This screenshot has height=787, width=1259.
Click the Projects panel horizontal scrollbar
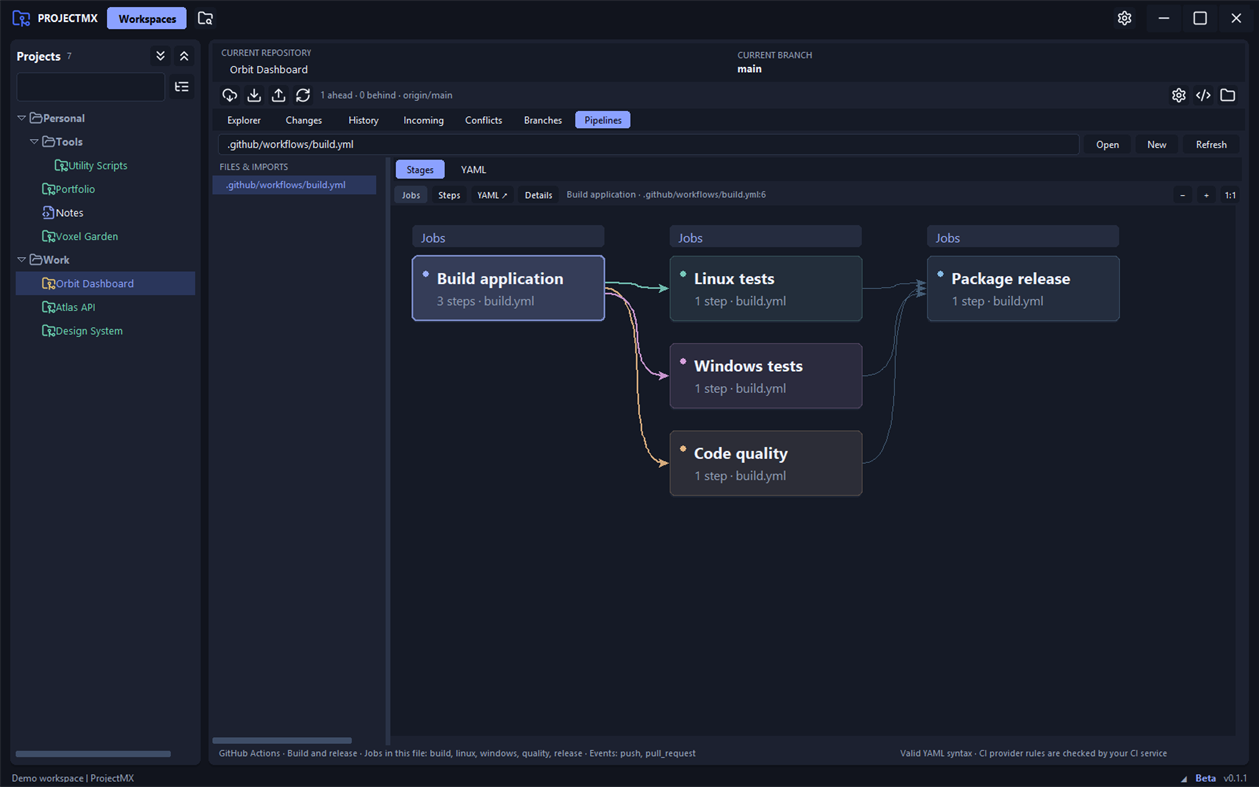[x=93, y=754]
